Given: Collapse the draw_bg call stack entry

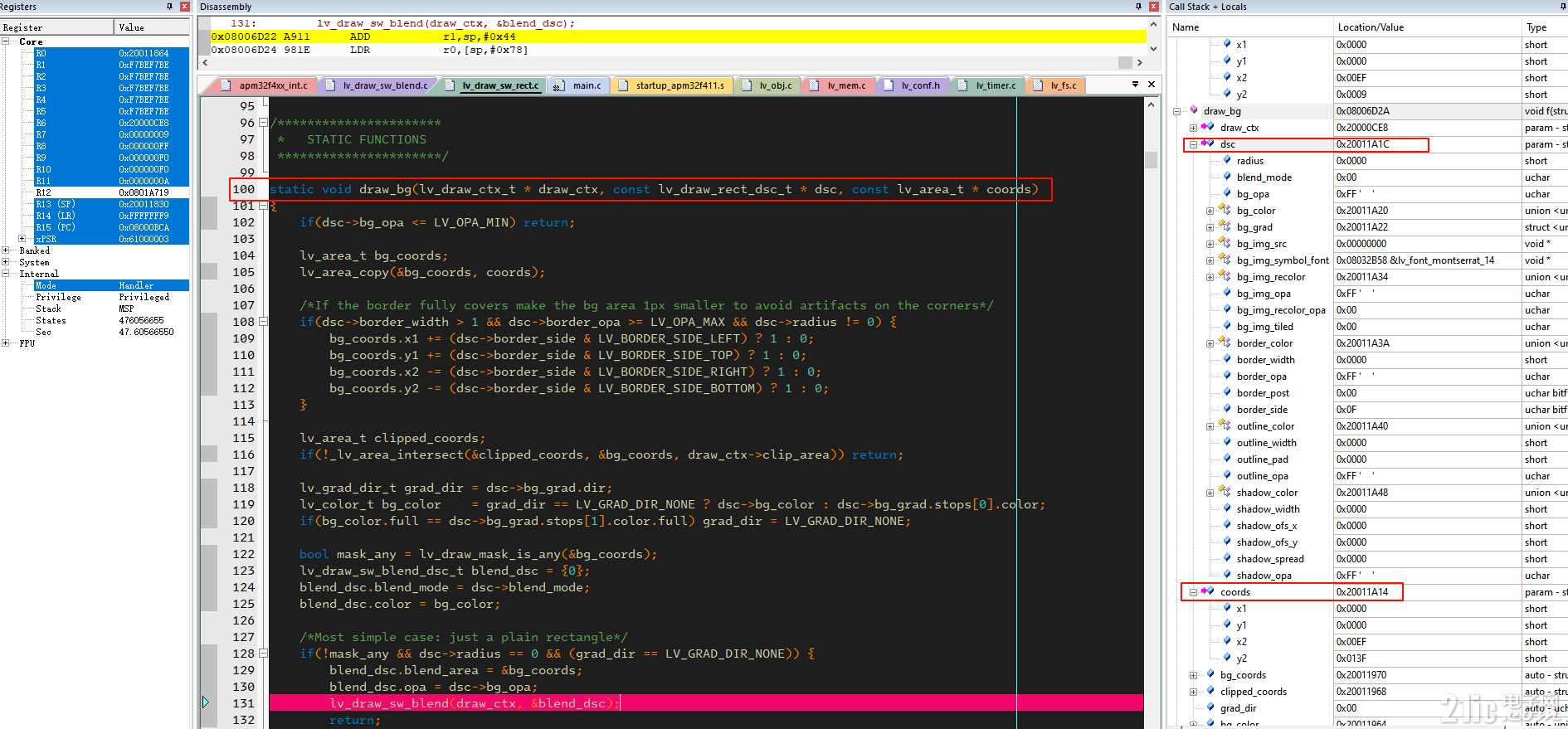Looking at the screenshot, I should pos(1176,111).
